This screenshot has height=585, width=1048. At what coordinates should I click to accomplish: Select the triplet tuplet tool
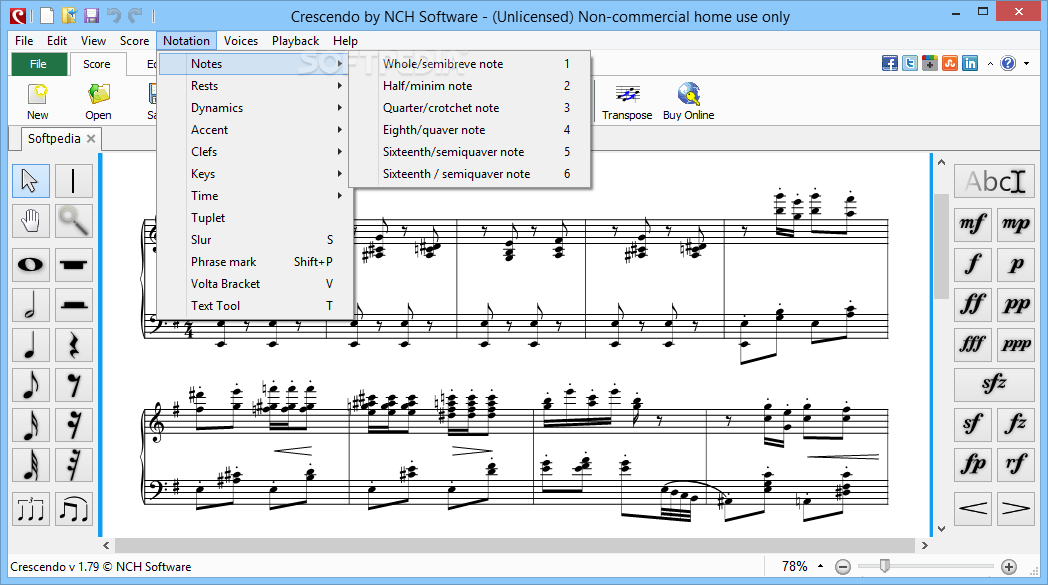coord(31,509)
